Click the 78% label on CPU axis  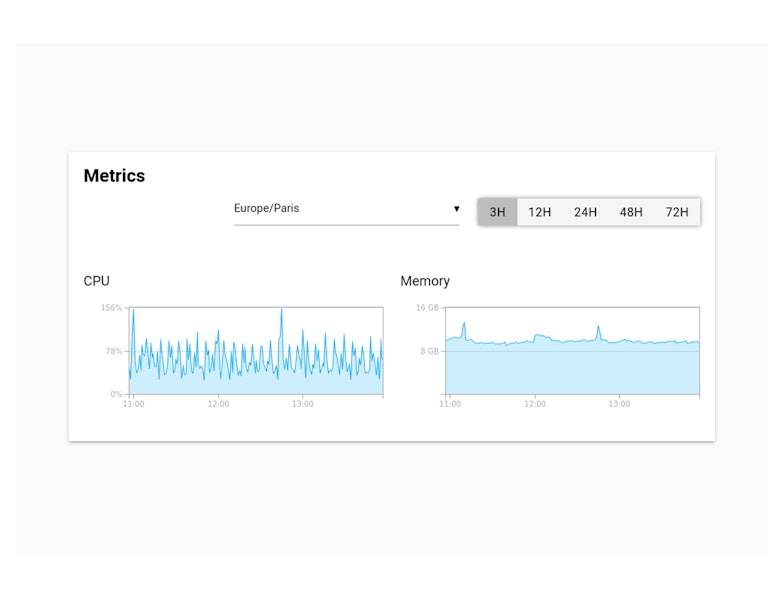pyautogui.click(x=112, y=351)
